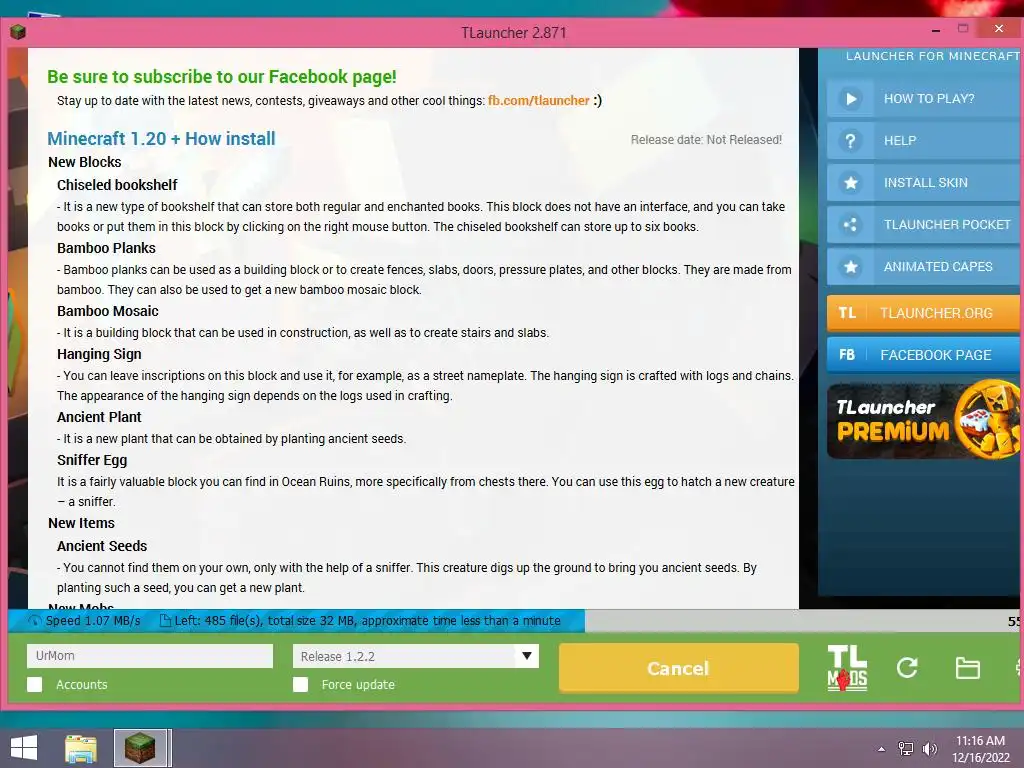Visit TLAUNCHER.ORG button
This screenshot has width=1024, height=768.
925,313
